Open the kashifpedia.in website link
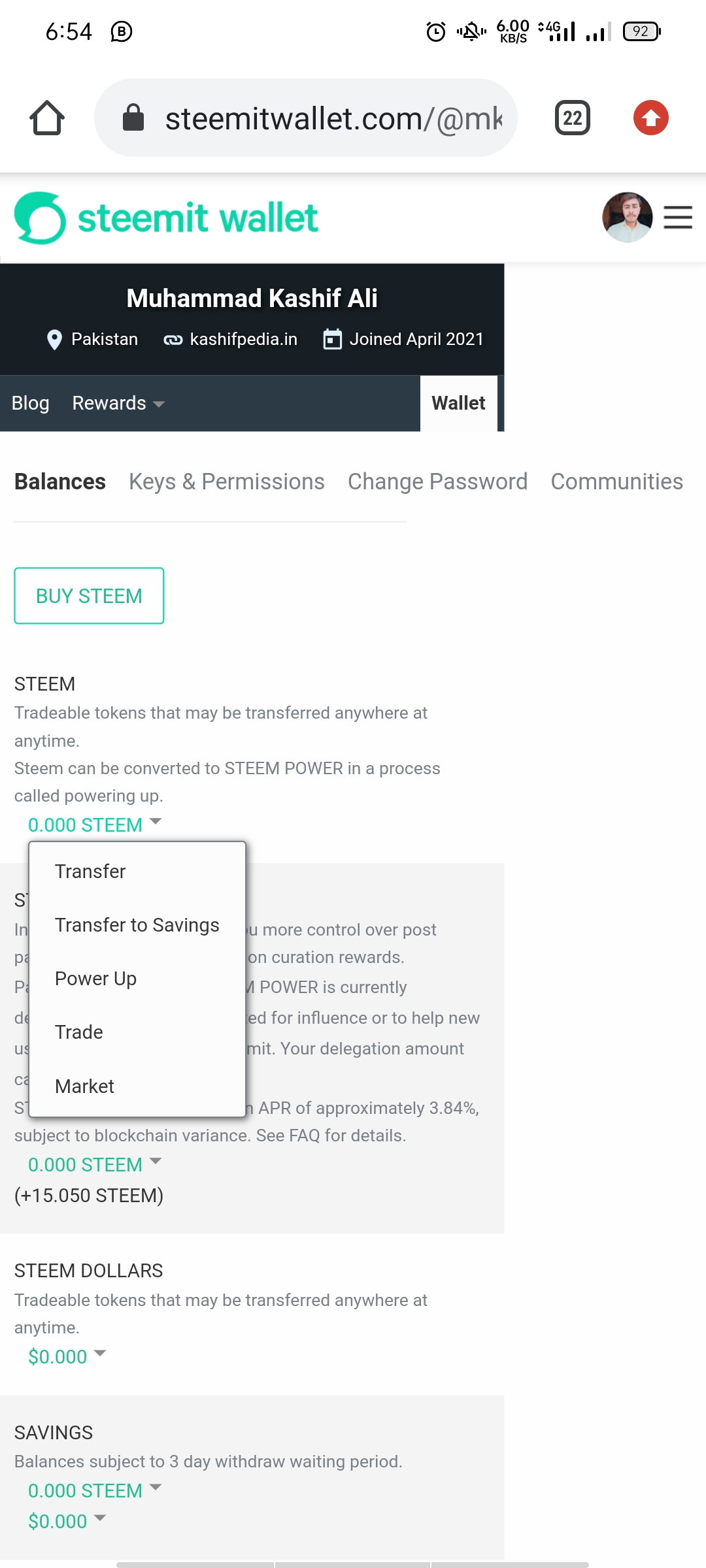 click(x=243, y=340)
